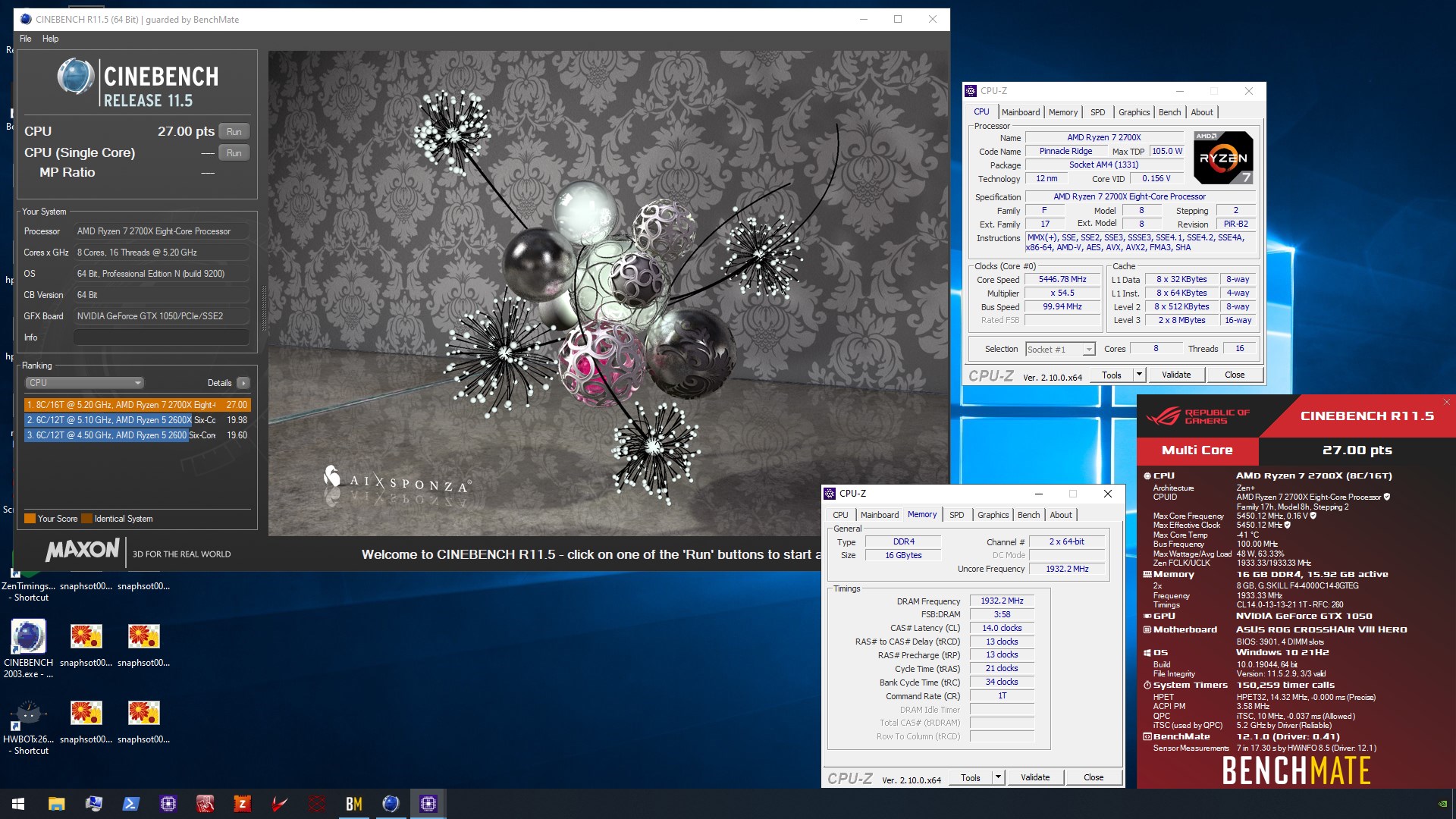Open the Ranking CPU dropdown in Cinebench
The height and width of the screenshot is (819, 1456).
point(84,383)
